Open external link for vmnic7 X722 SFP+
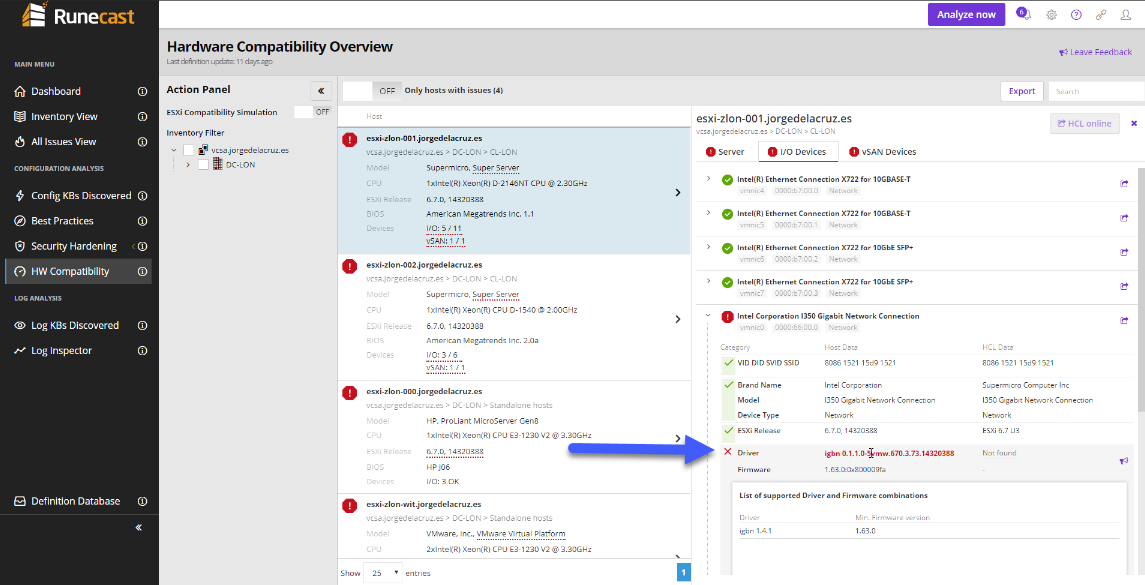Screen dimensions: 1145x585 (1124, 286)
